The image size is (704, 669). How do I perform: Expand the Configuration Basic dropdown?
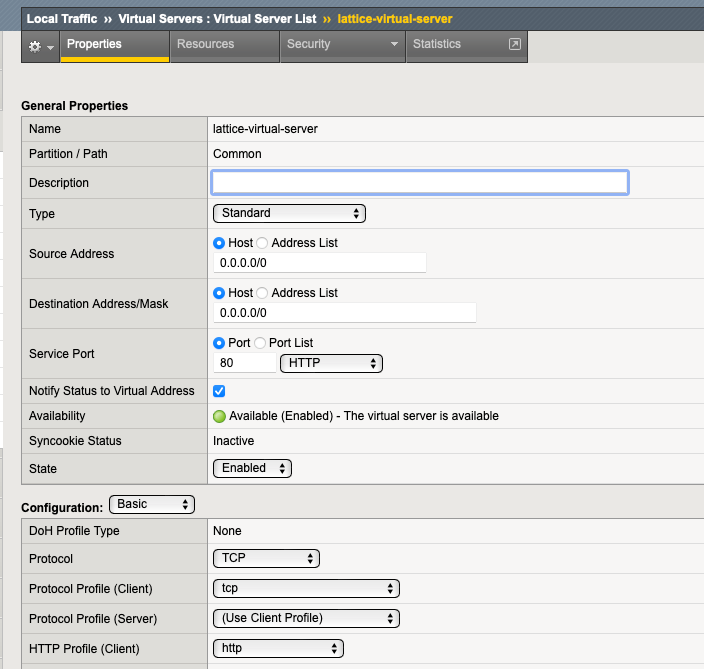pyautogui.click(x=151, y=505)
